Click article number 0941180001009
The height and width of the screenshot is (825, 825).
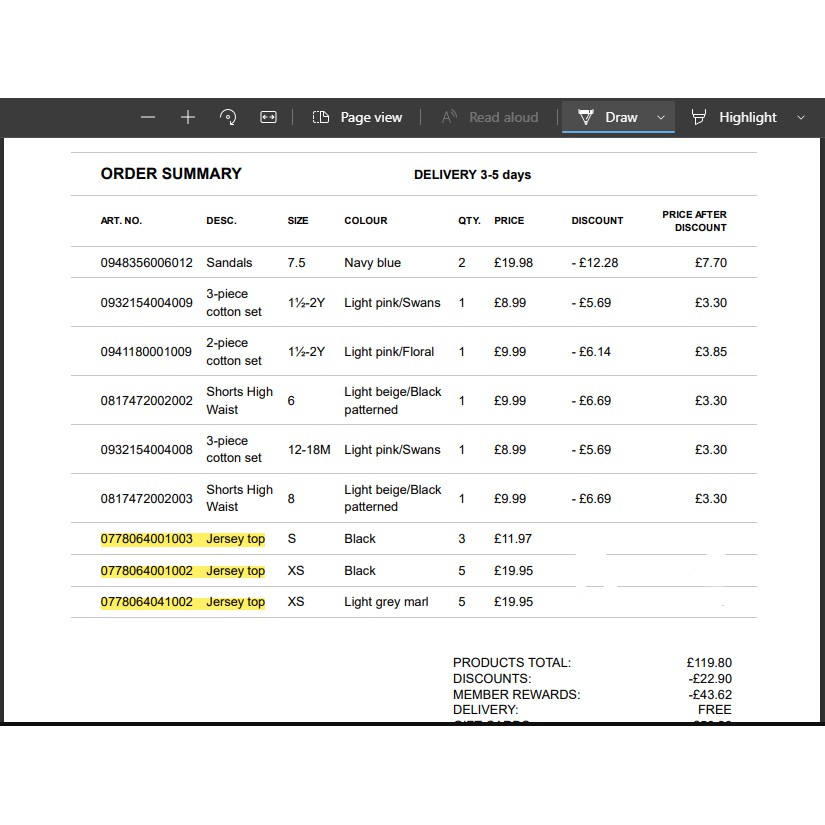[x=146, y=351]
